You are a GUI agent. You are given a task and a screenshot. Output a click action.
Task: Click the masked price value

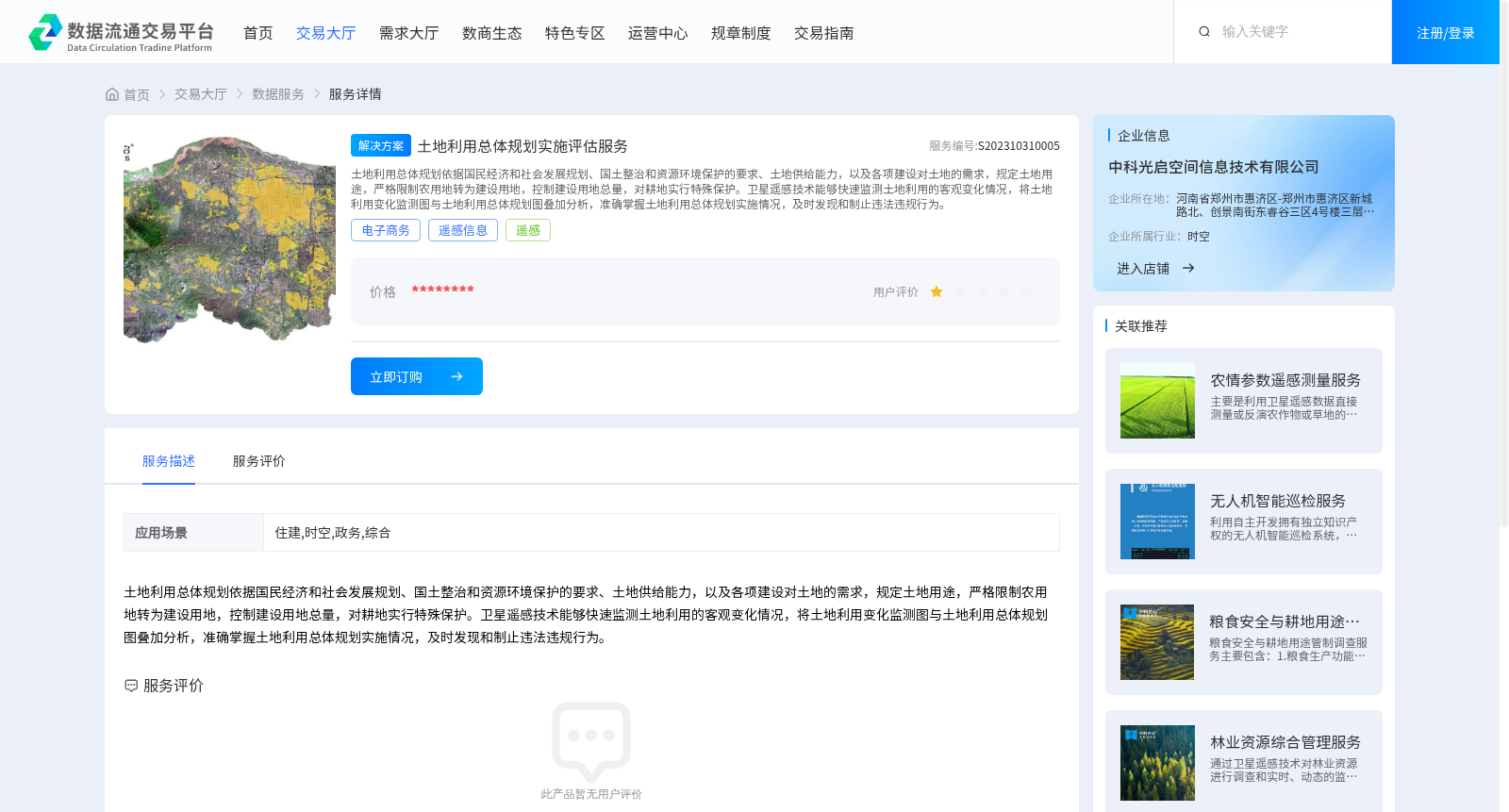click(x=442, y=290)
